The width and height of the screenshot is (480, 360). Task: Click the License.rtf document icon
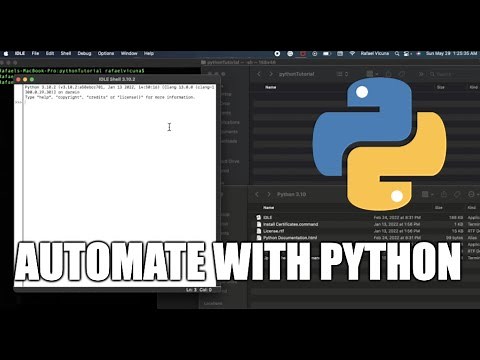click(259, 231)
